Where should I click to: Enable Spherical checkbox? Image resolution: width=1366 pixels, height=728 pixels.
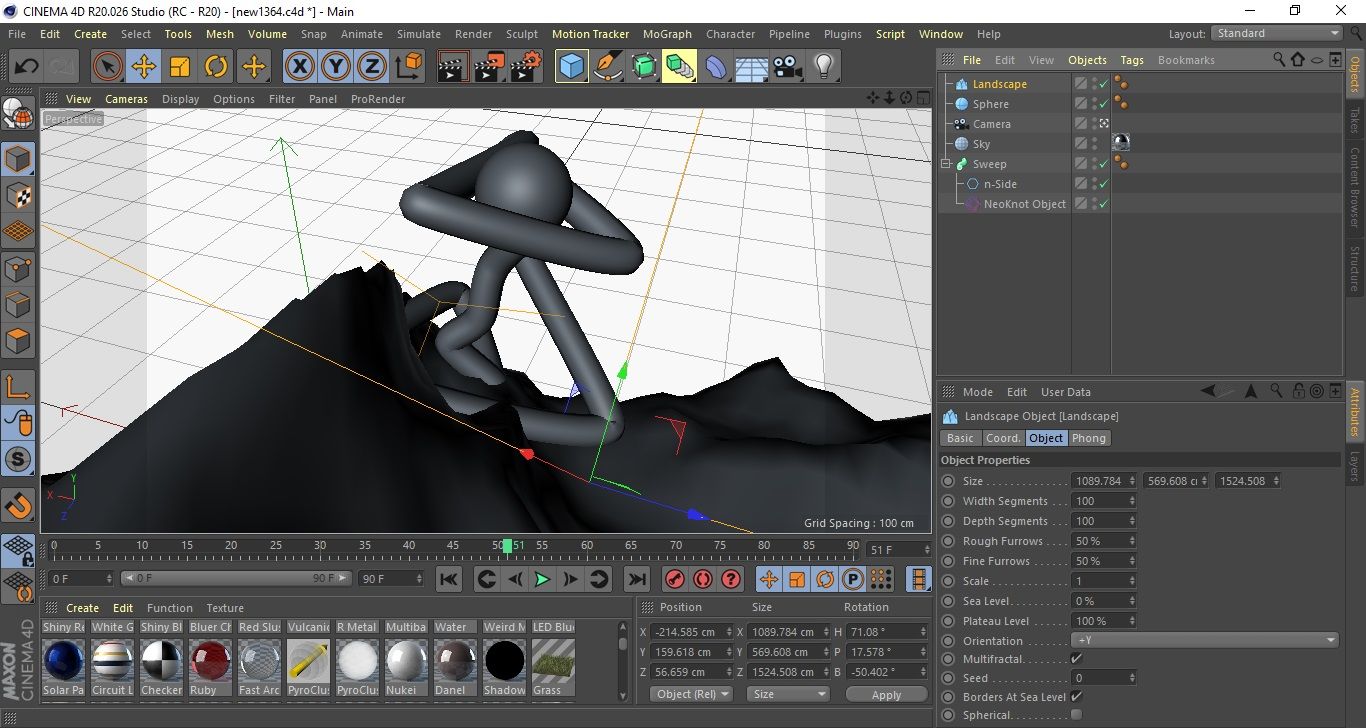pyautogui.click(x=1076, y=715)
